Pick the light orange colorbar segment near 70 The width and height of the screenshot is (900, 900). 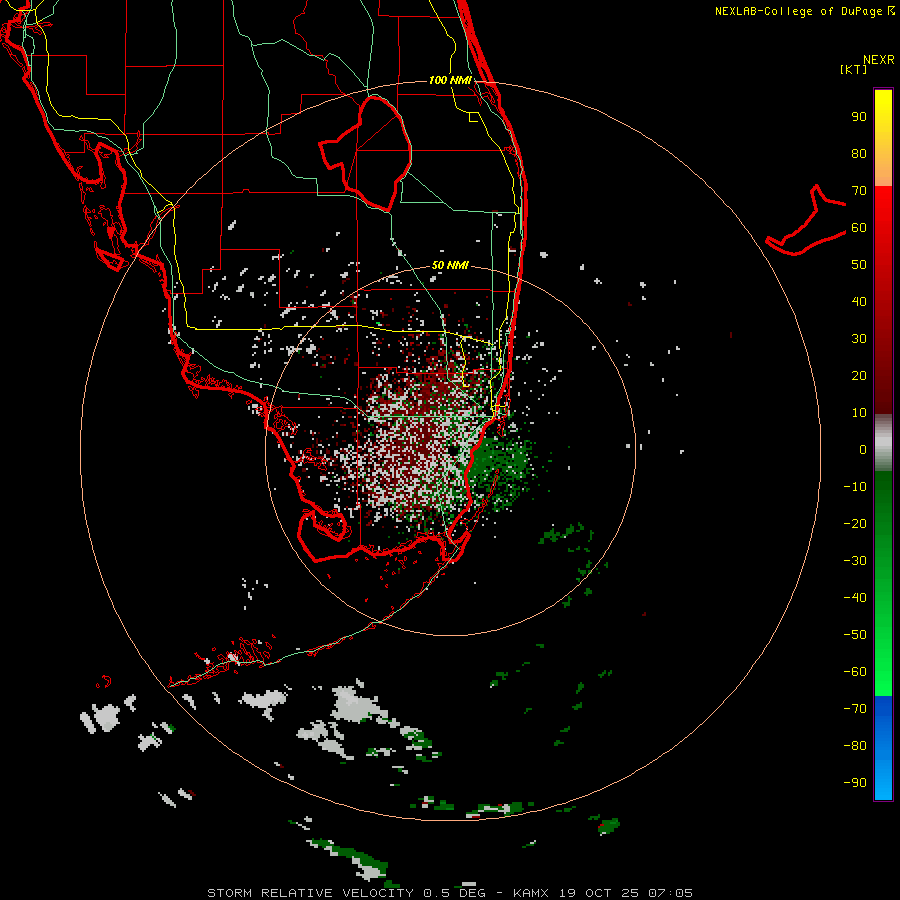[x=883, y=172]
